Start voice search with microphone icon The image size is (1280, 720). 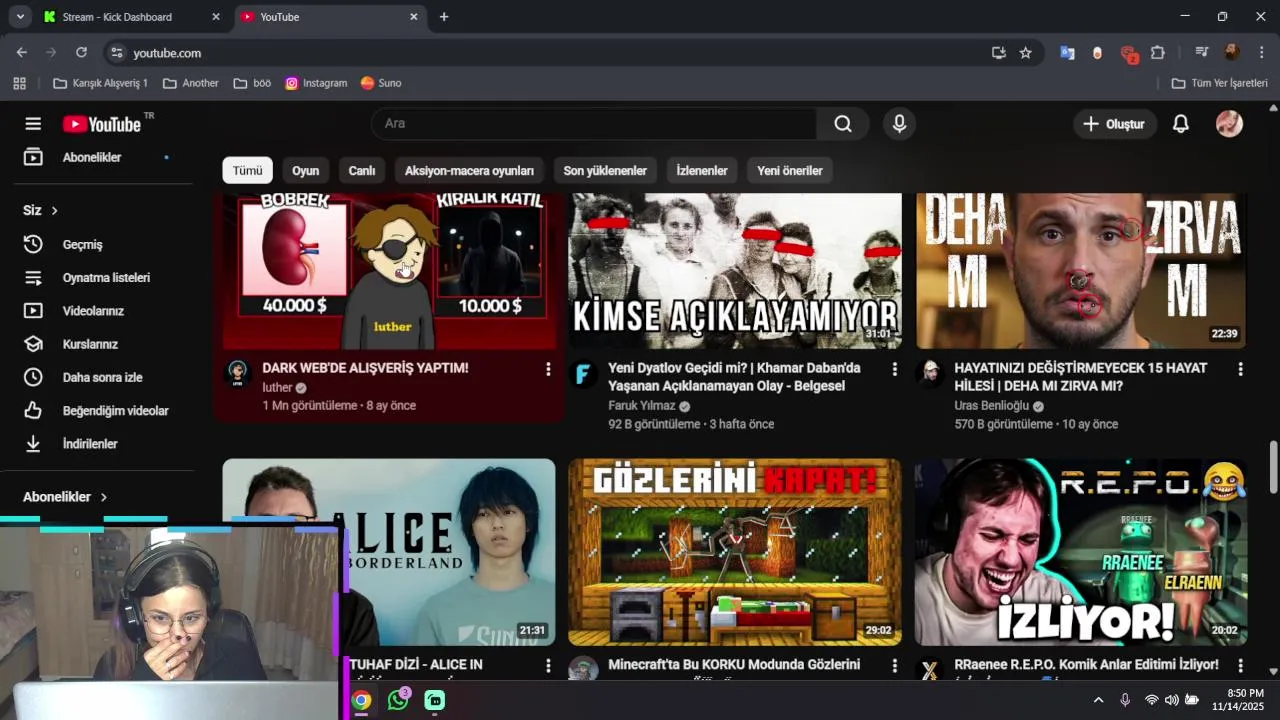click(899, 124)
